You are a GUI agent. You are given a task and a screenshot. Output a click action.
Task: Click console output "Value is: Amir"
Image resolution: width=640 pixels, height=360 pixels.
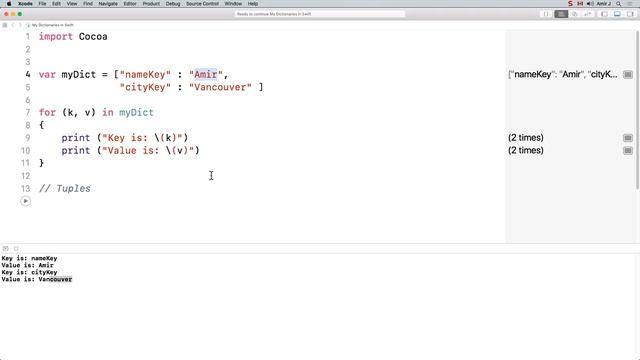pos(27,265)
